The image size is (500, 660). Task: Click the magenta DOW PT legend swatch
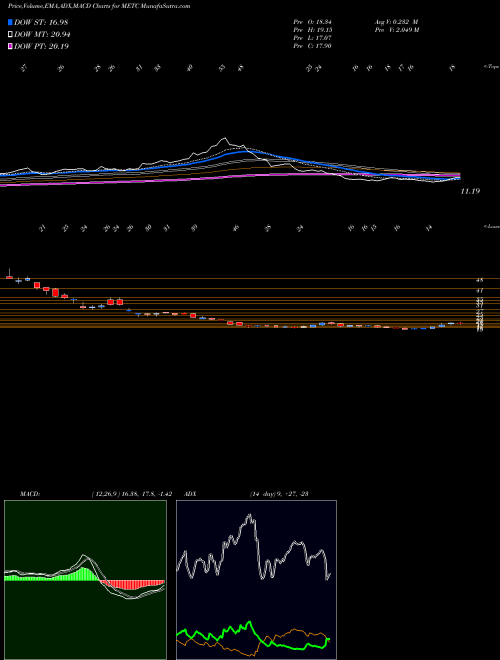(x=11, y=46)
